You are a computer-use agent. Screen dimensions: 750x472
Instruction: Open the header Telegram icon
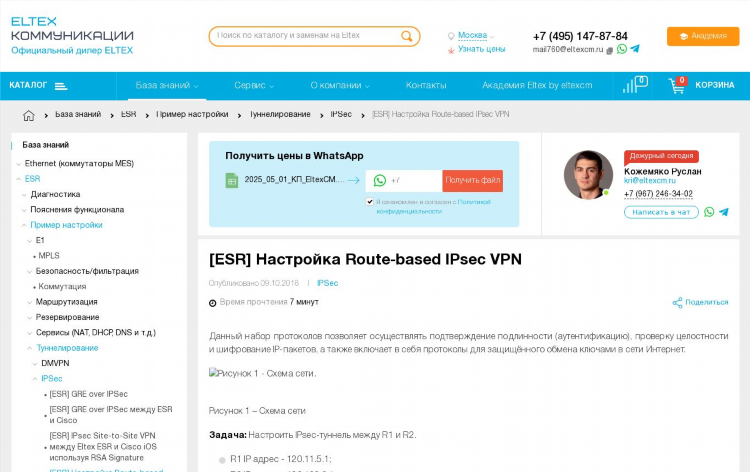(x=635, y=49)
